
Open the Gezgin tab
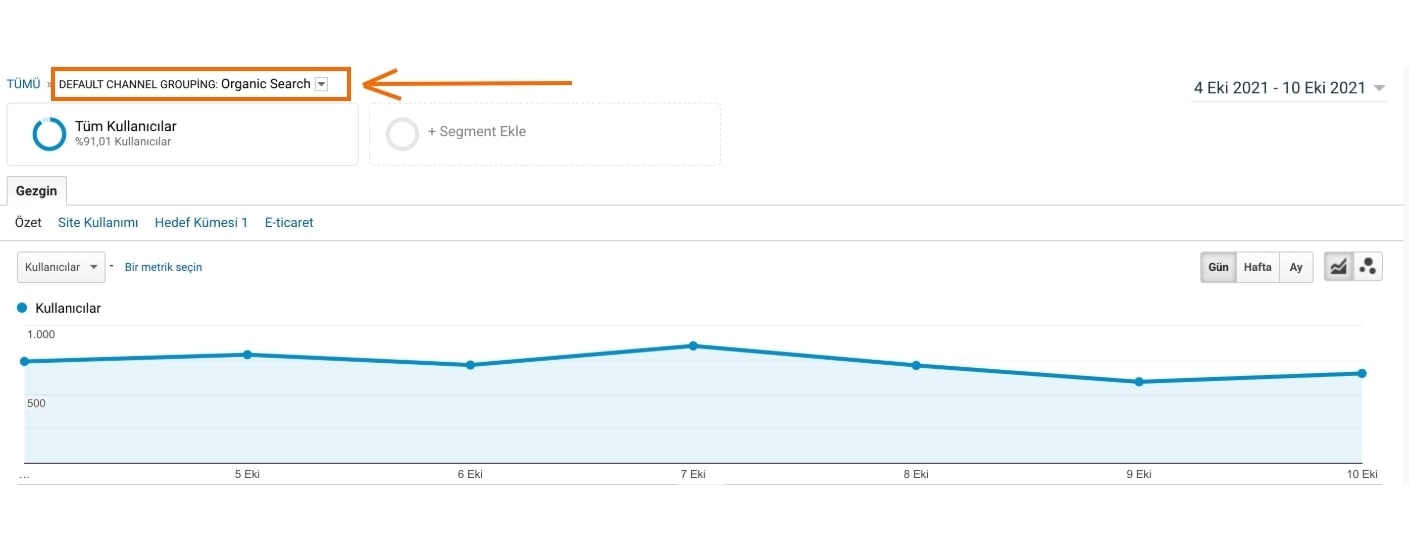(36, 191)
